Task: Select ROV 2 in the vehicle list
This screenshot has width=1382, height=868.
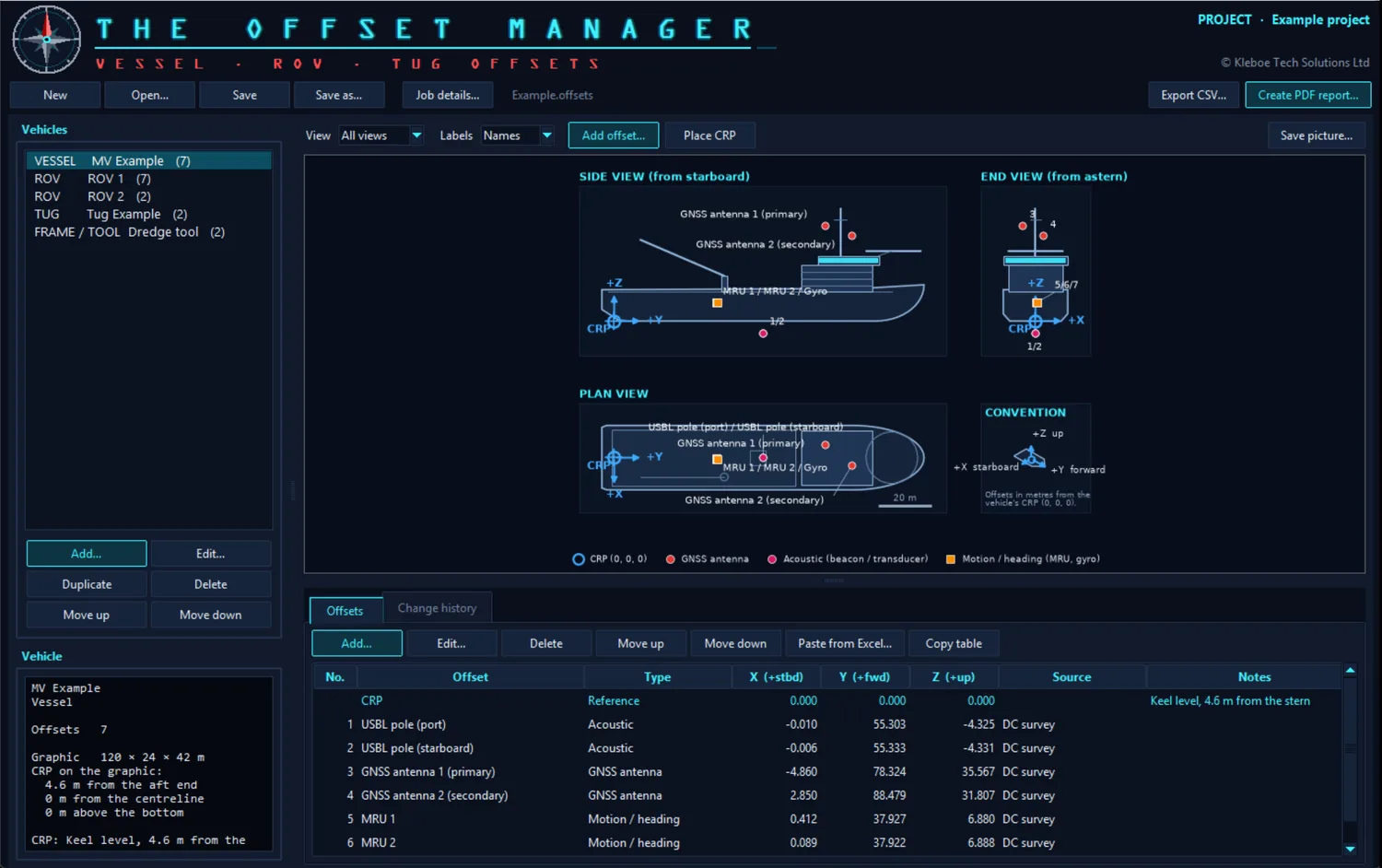Action: (148, 196)
